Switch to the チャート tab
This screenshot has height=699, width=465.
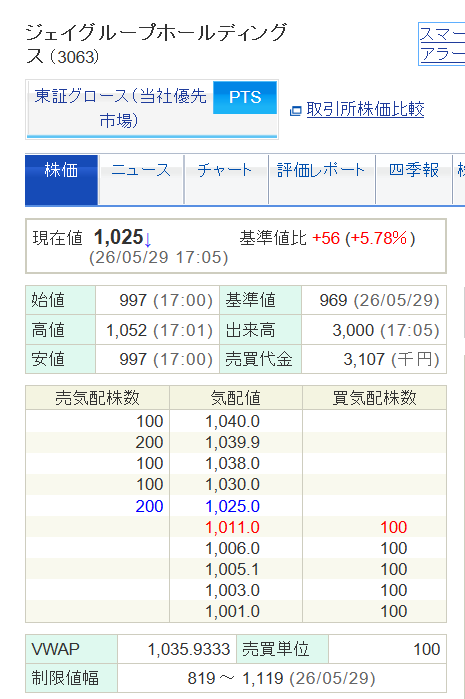pos(226,180)
